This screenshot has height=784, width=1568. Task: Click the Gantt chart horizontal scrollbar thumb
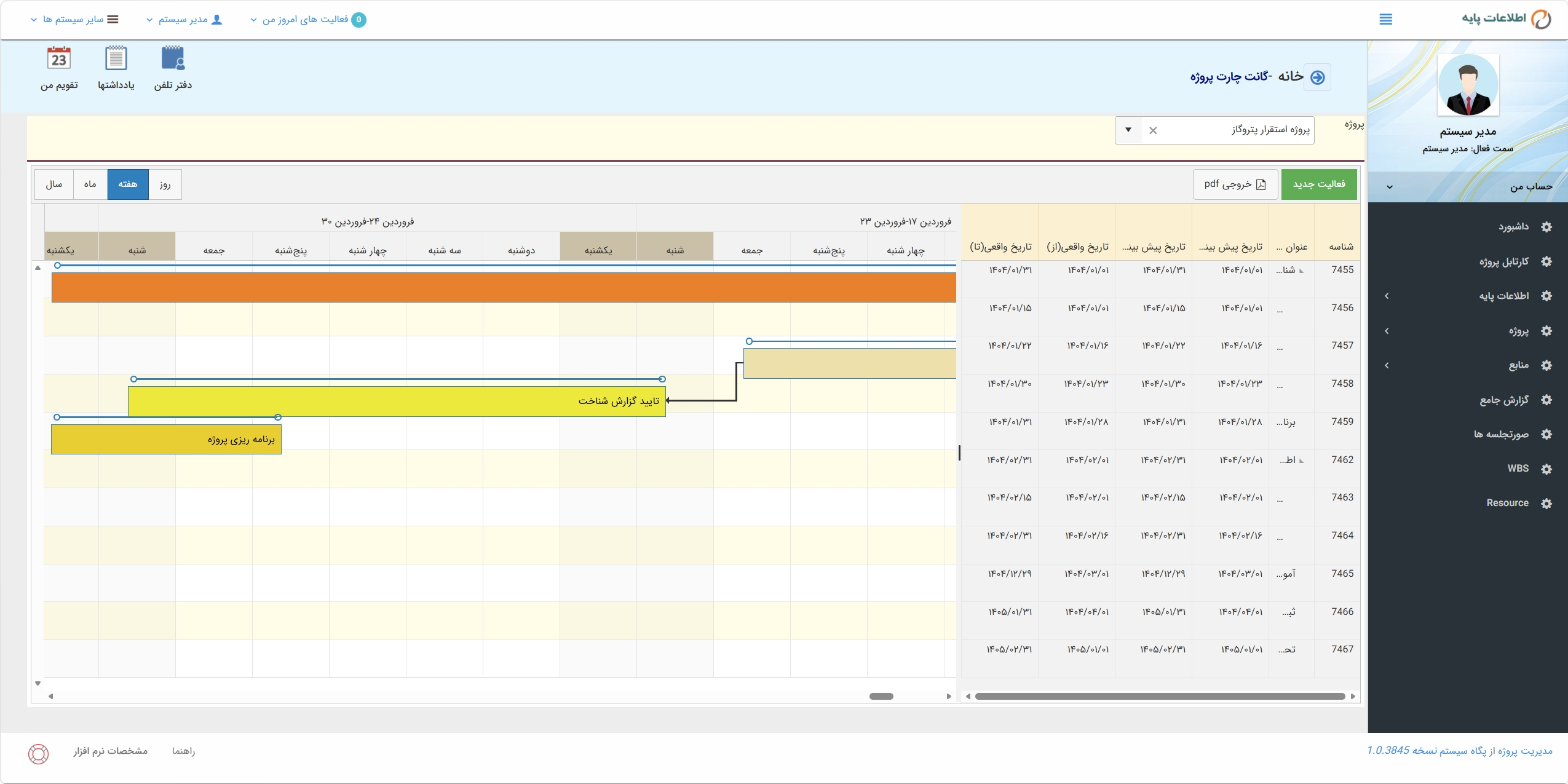[881, 696]
